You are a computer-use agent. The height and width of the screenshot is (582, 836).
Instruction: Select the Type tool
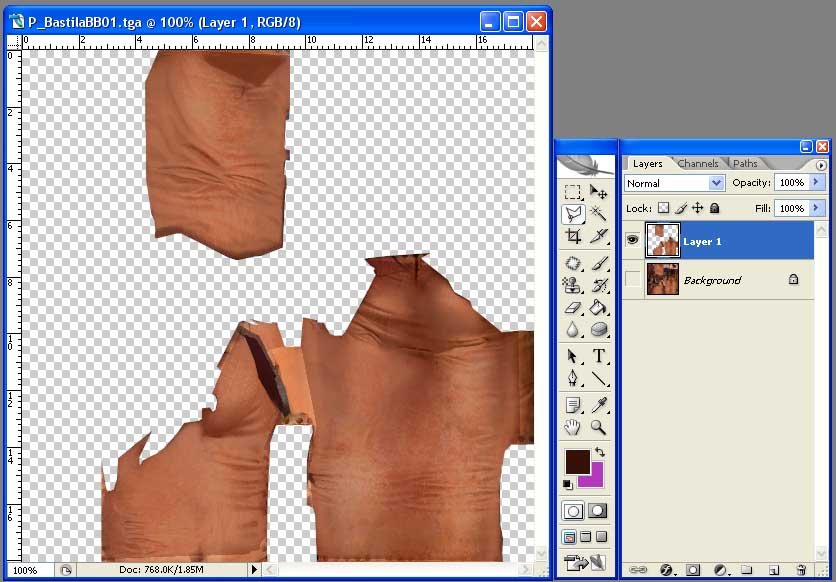(599, 356)
